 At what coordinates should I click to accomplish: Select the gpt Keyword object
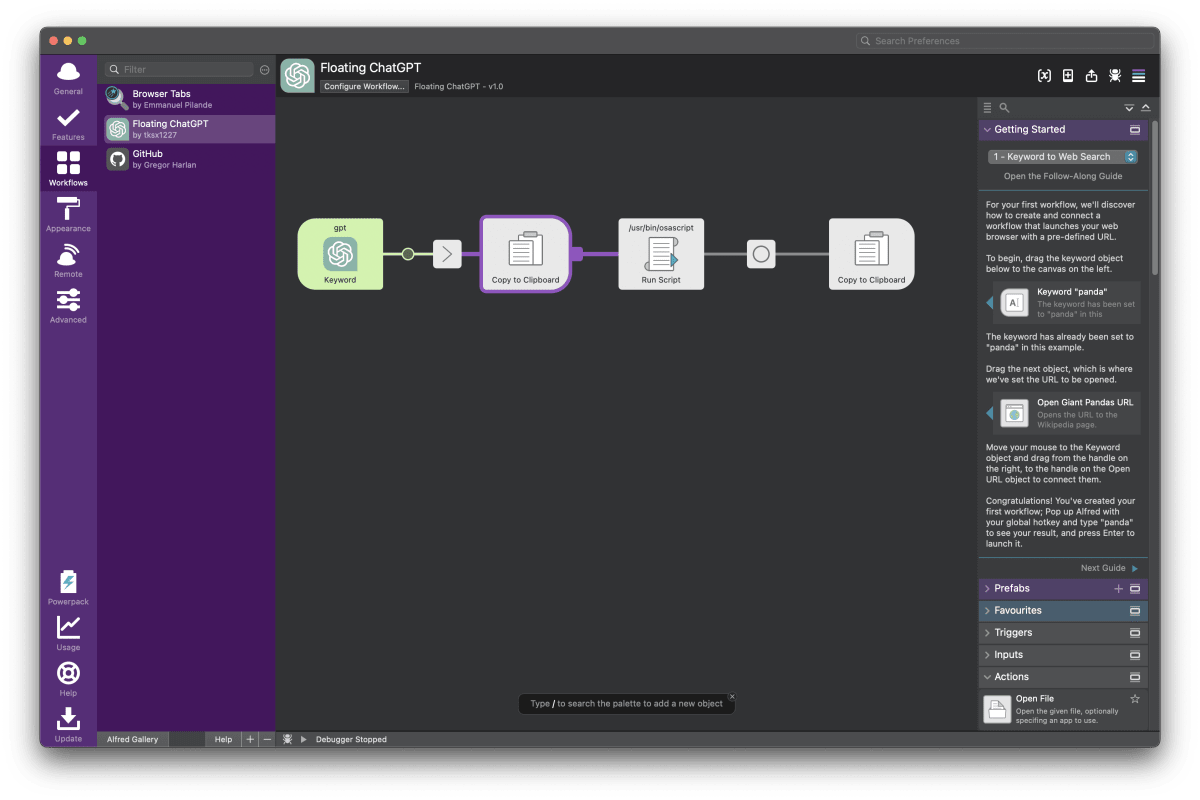click(340, 254)
